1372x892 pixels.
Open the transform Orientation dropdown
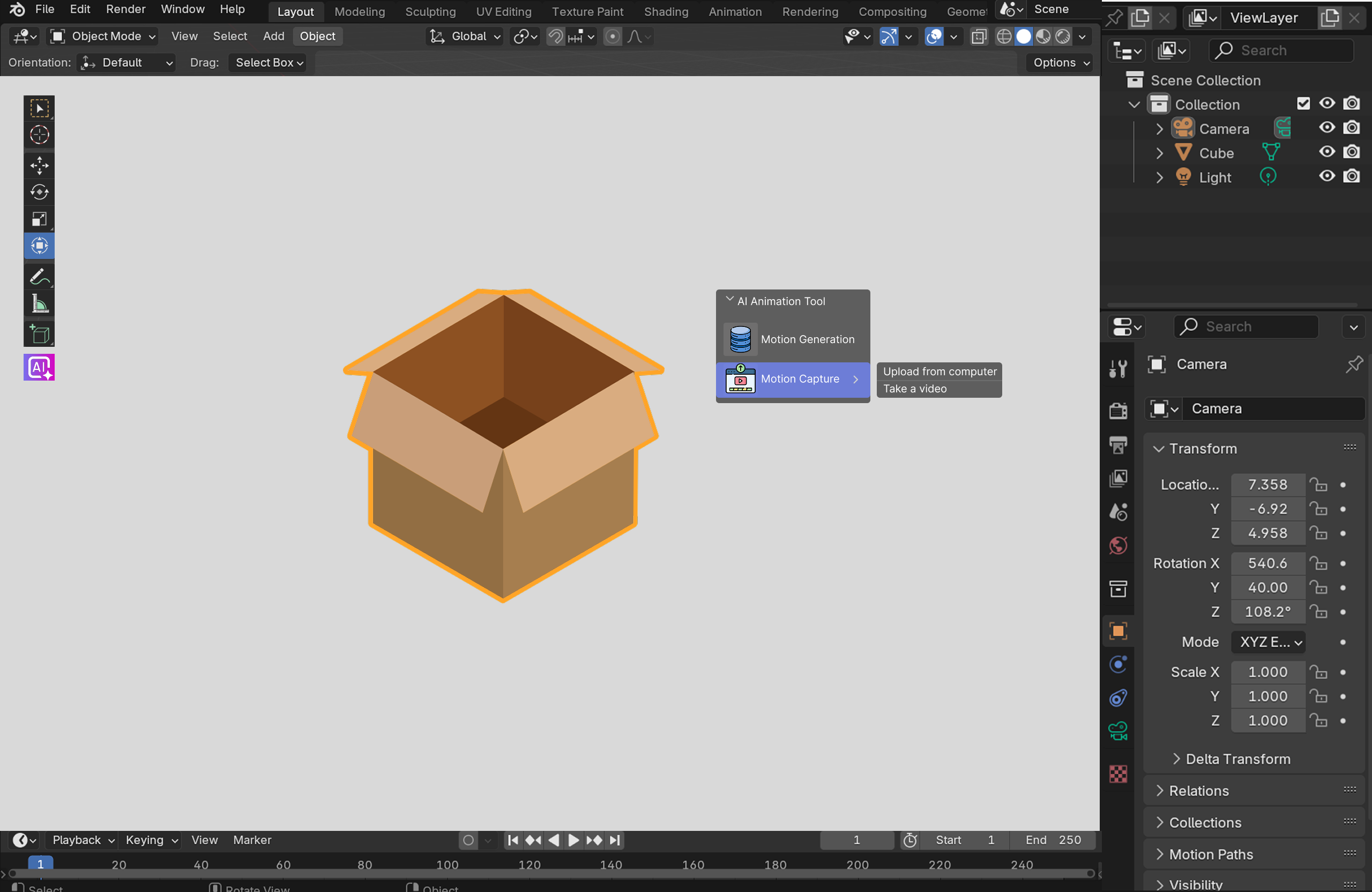[125, 62]
